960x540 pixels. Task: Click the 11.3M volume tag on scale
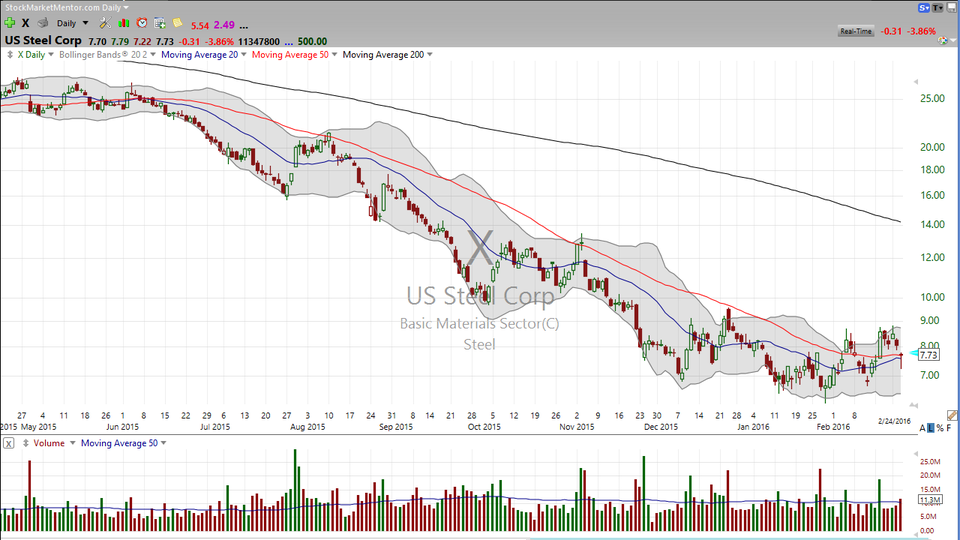click(930, 500)
